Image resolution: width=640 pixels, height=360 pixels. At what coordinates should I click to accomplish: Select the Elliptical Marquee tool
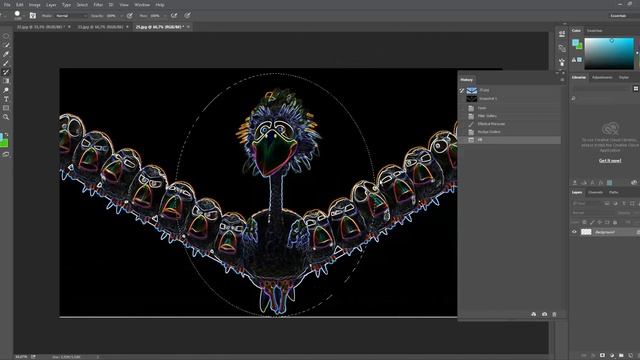pyautogui.click(x=6, y=36)
